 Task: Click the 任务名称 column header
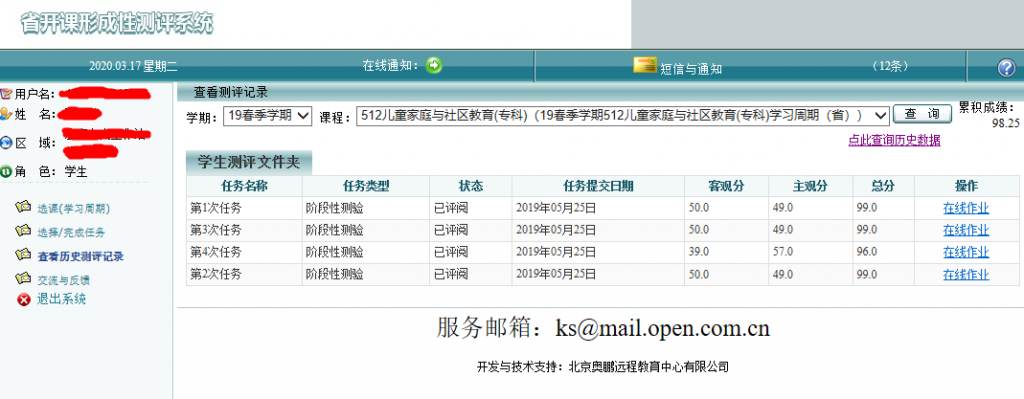(x=244, y=186)
